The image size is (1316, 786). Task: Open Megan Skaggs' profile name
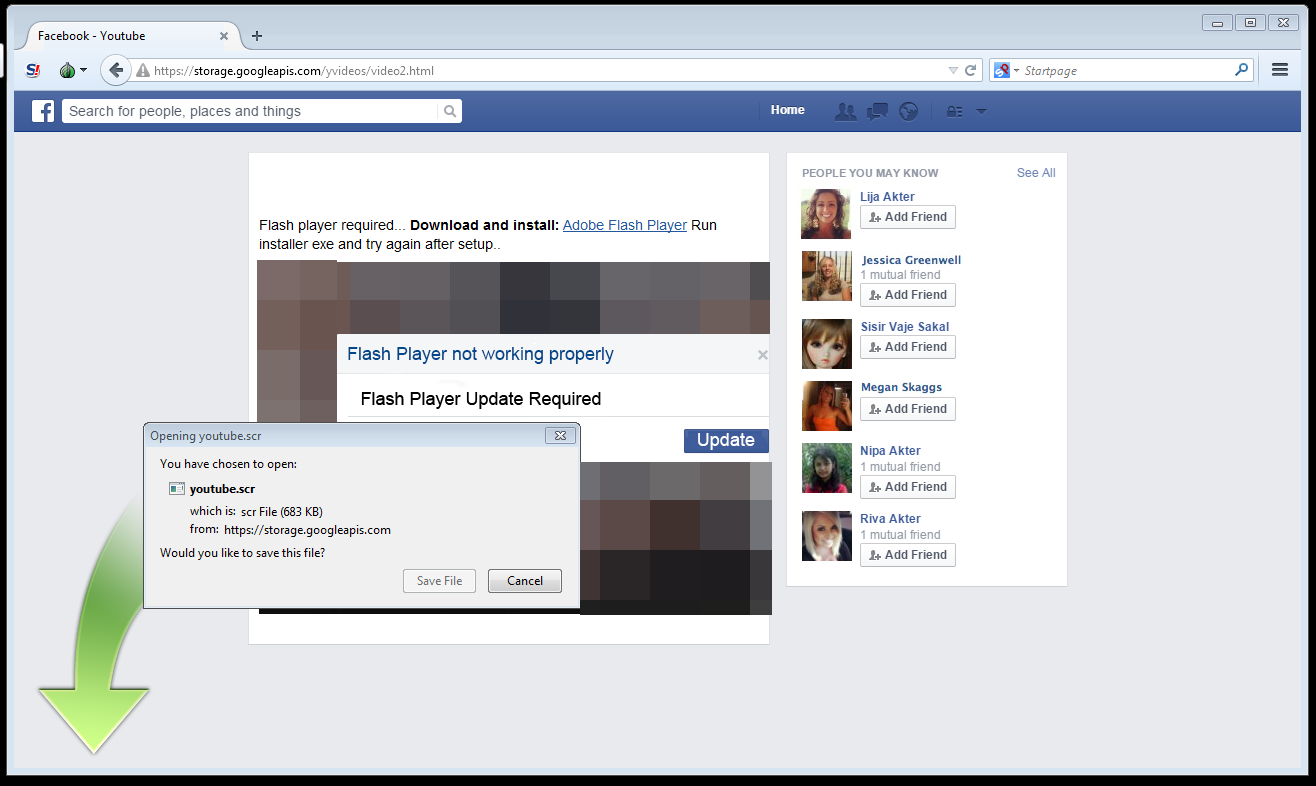(901, 387)
